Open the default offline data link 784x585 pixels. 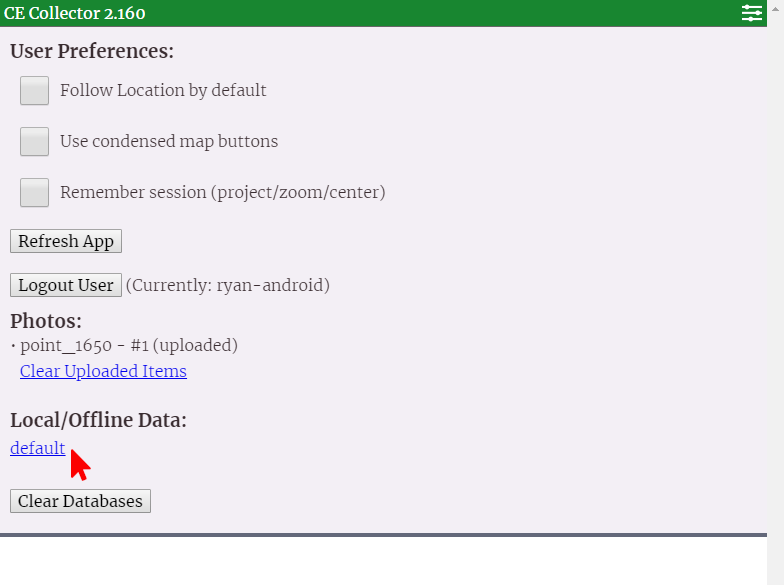38,448
